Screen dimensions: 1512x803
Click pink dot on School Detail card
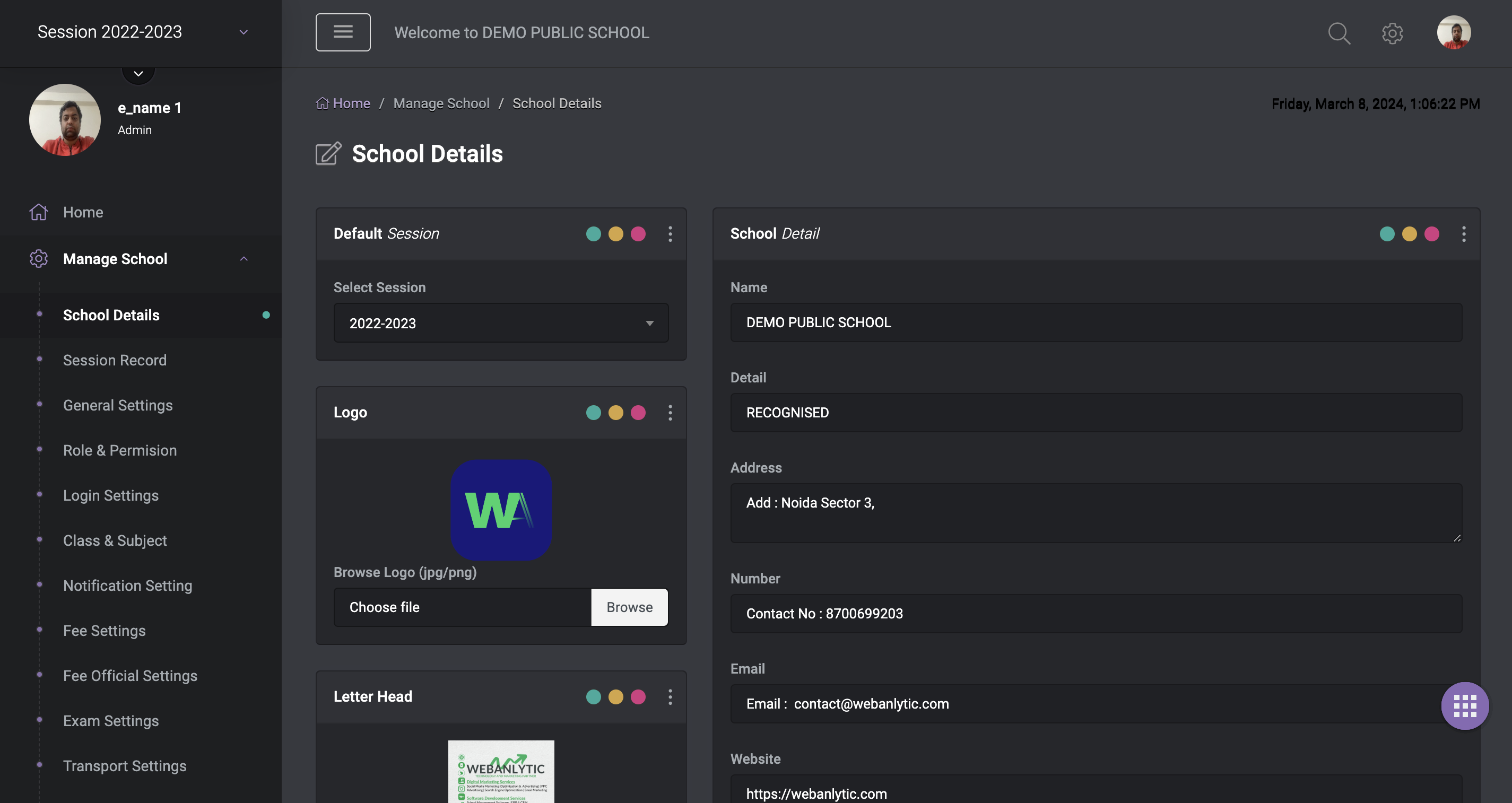click(1431, 234)
